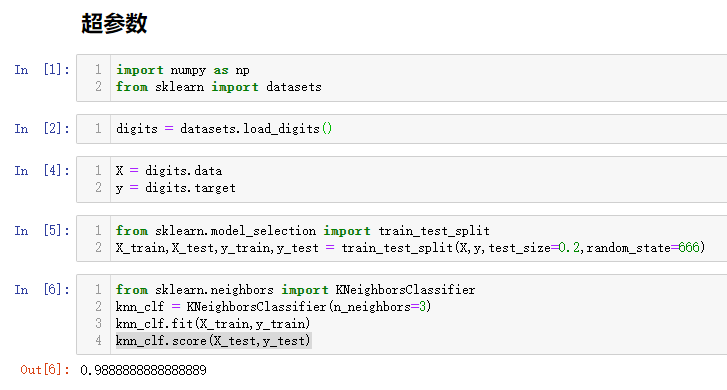Click the digits = datasets.load_digits() code line
Screen dimensions: 727x390
[224, 128]
